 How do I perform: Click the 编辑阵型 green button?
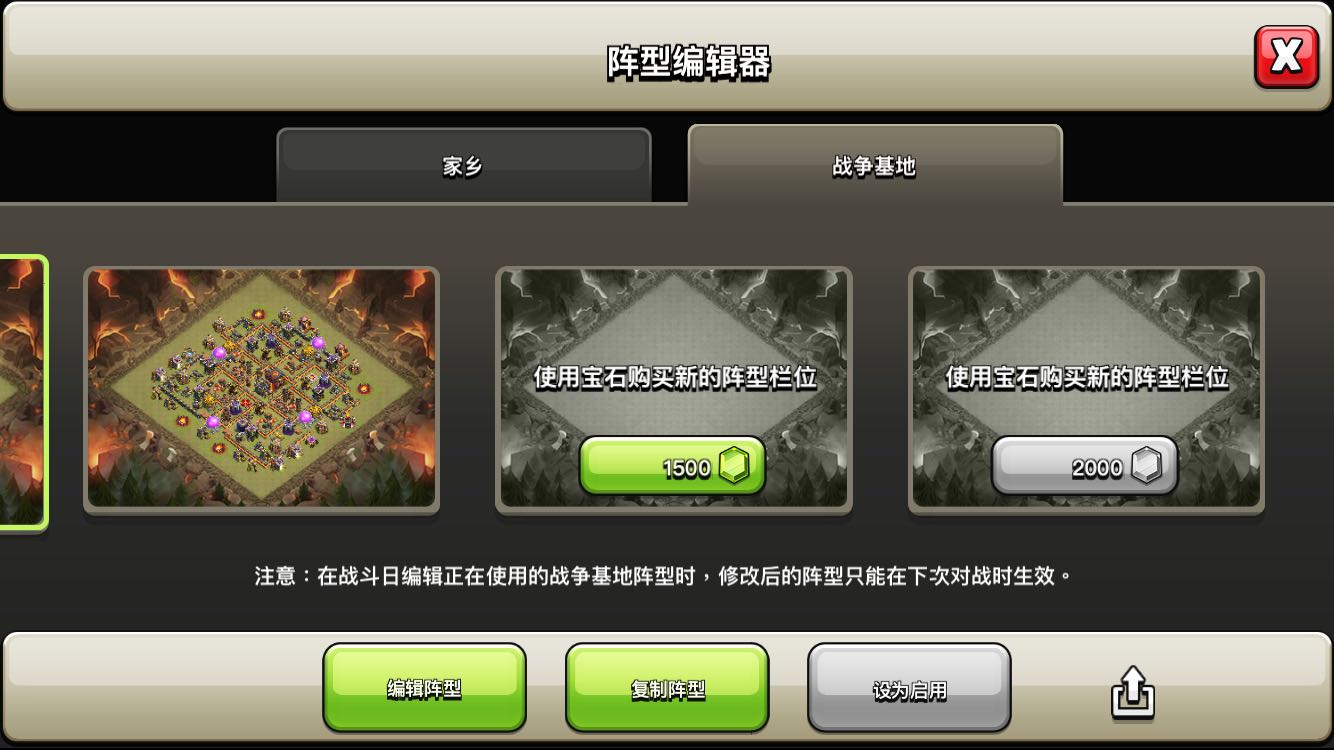coord(424,688)
